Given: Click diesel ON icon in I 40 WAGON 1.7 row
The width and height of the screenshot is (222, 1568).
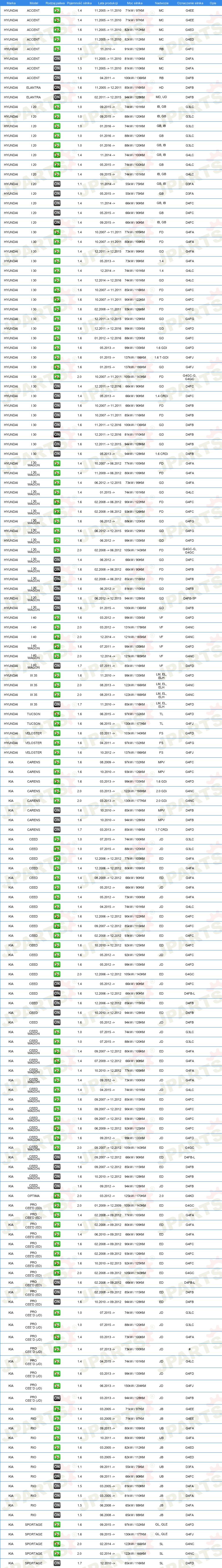Looking at the screenshot, I should [57, 666].
